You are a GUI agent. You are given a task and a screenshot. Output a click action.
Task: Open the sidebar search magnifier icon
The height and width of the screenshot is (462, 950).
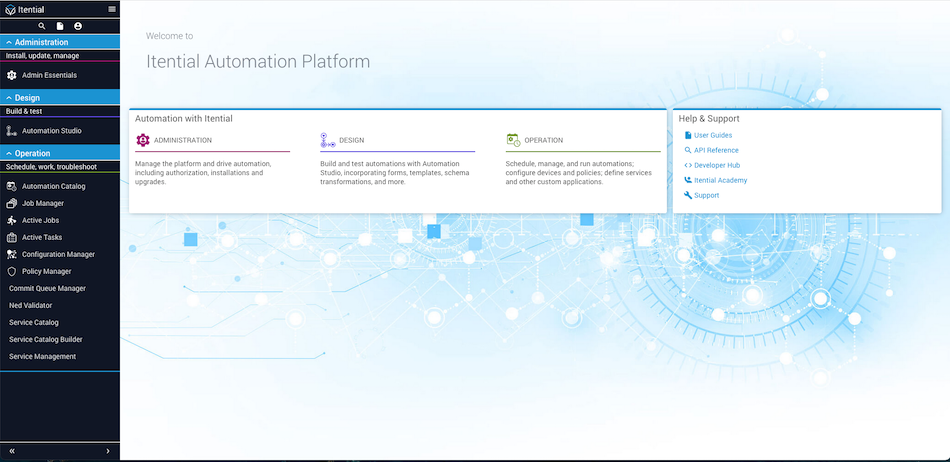click(x=42, y=26)
